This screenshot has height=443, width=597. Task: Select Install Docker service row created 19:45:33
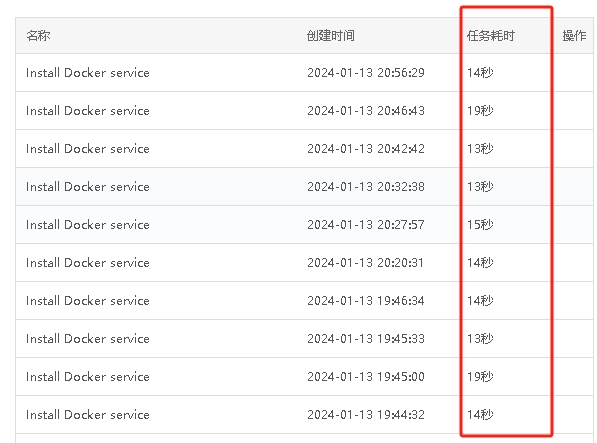point(304,338)
